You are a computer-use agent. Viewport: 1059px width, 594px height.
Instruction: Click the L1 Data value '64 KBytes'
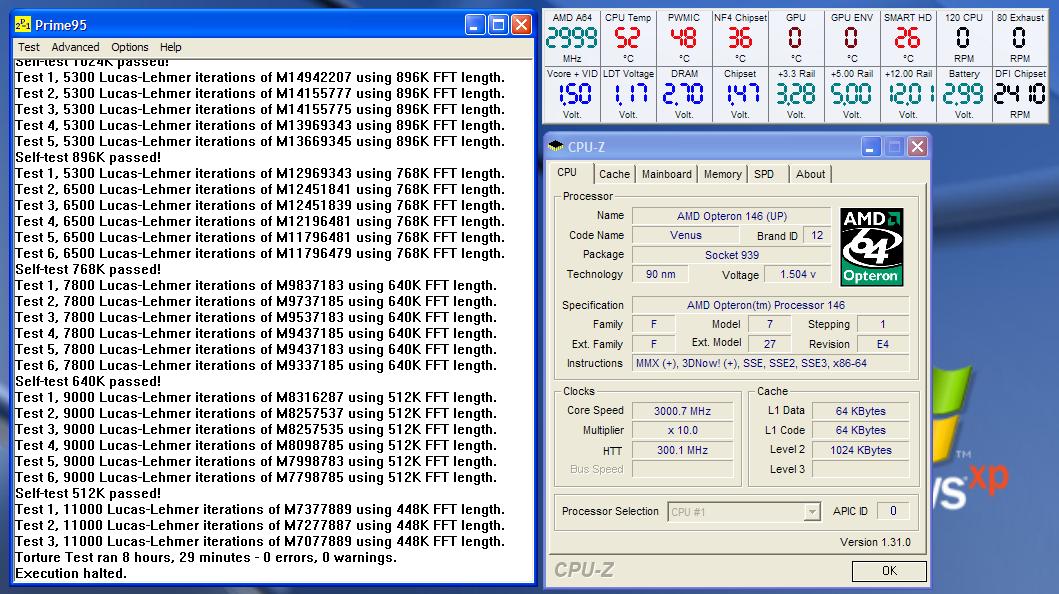[860, 411]
